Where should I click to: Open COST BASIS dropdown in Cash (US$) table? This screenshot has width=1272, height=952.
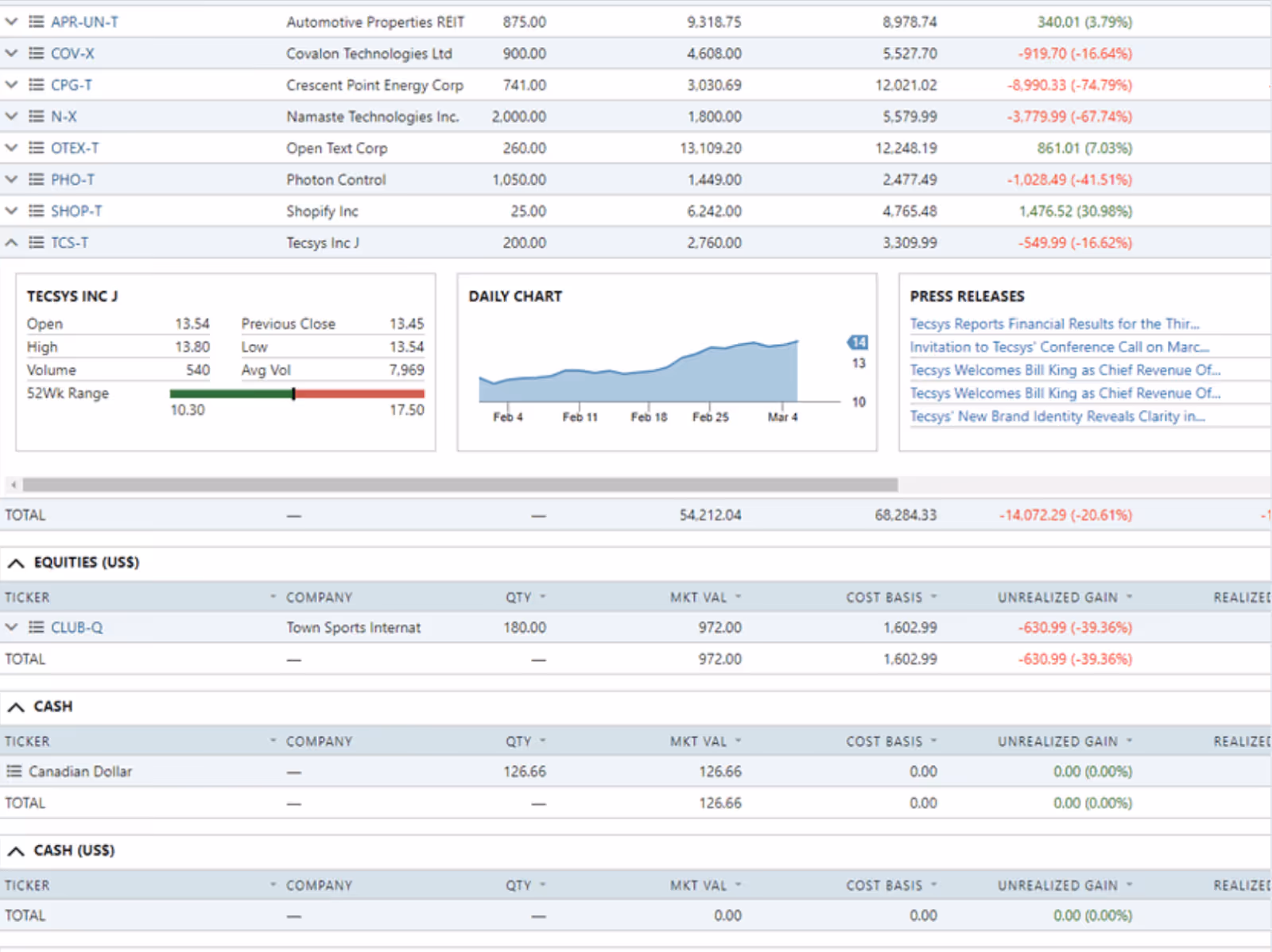933,884
